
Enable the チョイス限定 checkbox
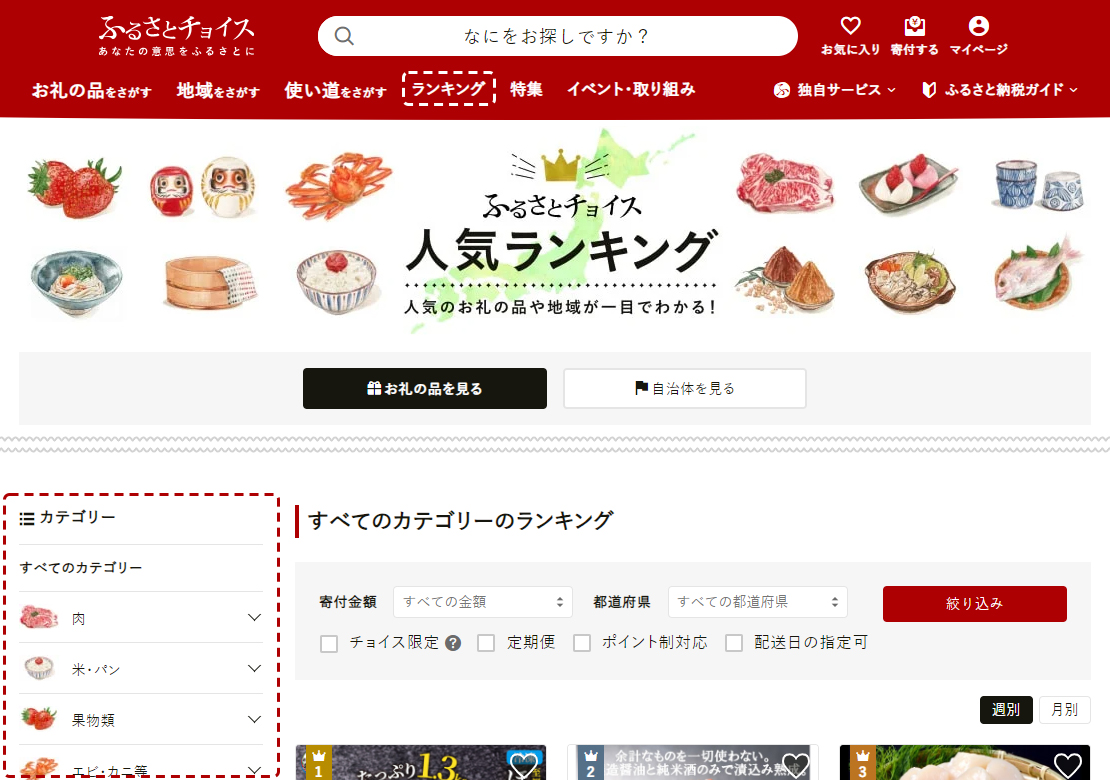(328, 643)
